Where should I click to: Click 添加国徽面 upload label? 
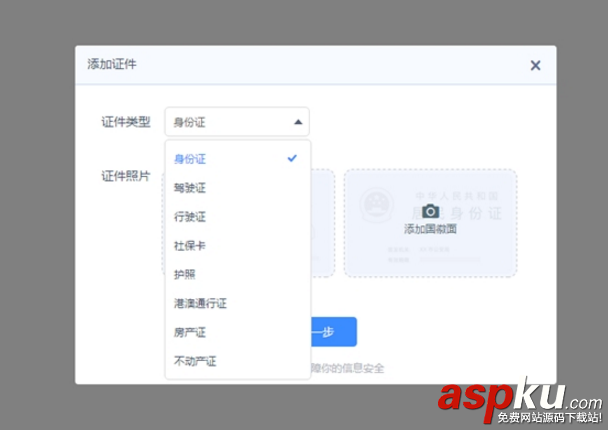[x=430, y=229]
